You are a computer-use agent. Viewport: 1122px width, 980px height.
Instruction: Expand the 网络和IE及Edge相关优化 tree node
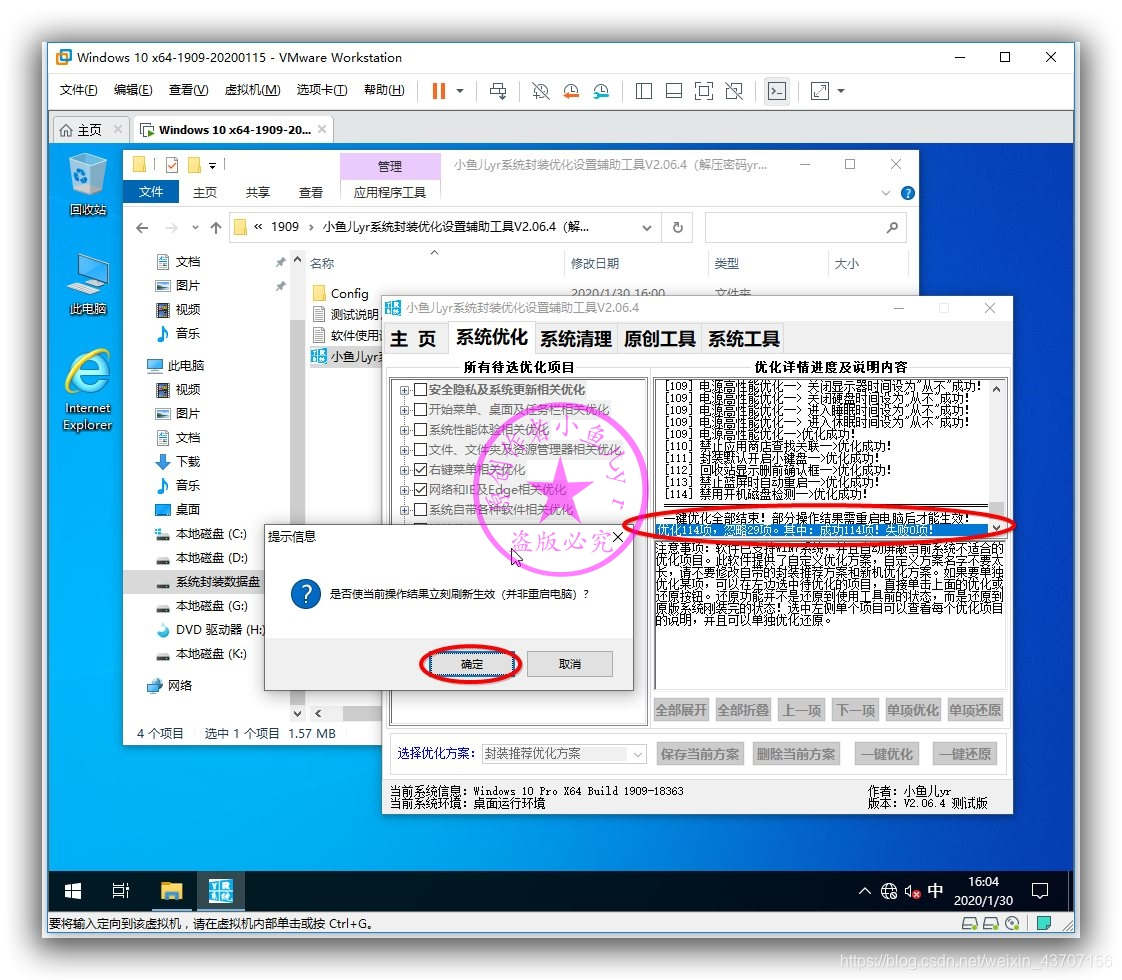click(x=404, y=491)
